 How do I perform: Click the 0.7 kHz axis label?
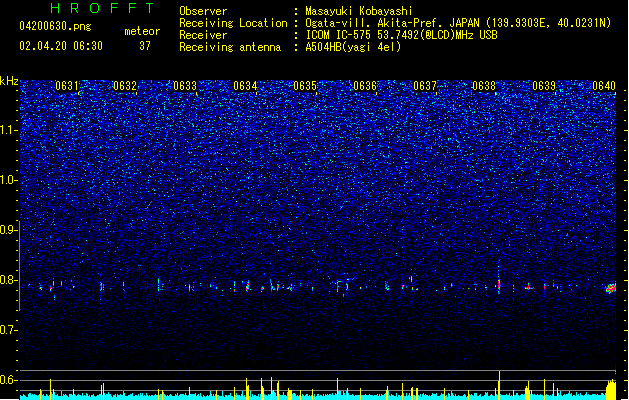9,330
